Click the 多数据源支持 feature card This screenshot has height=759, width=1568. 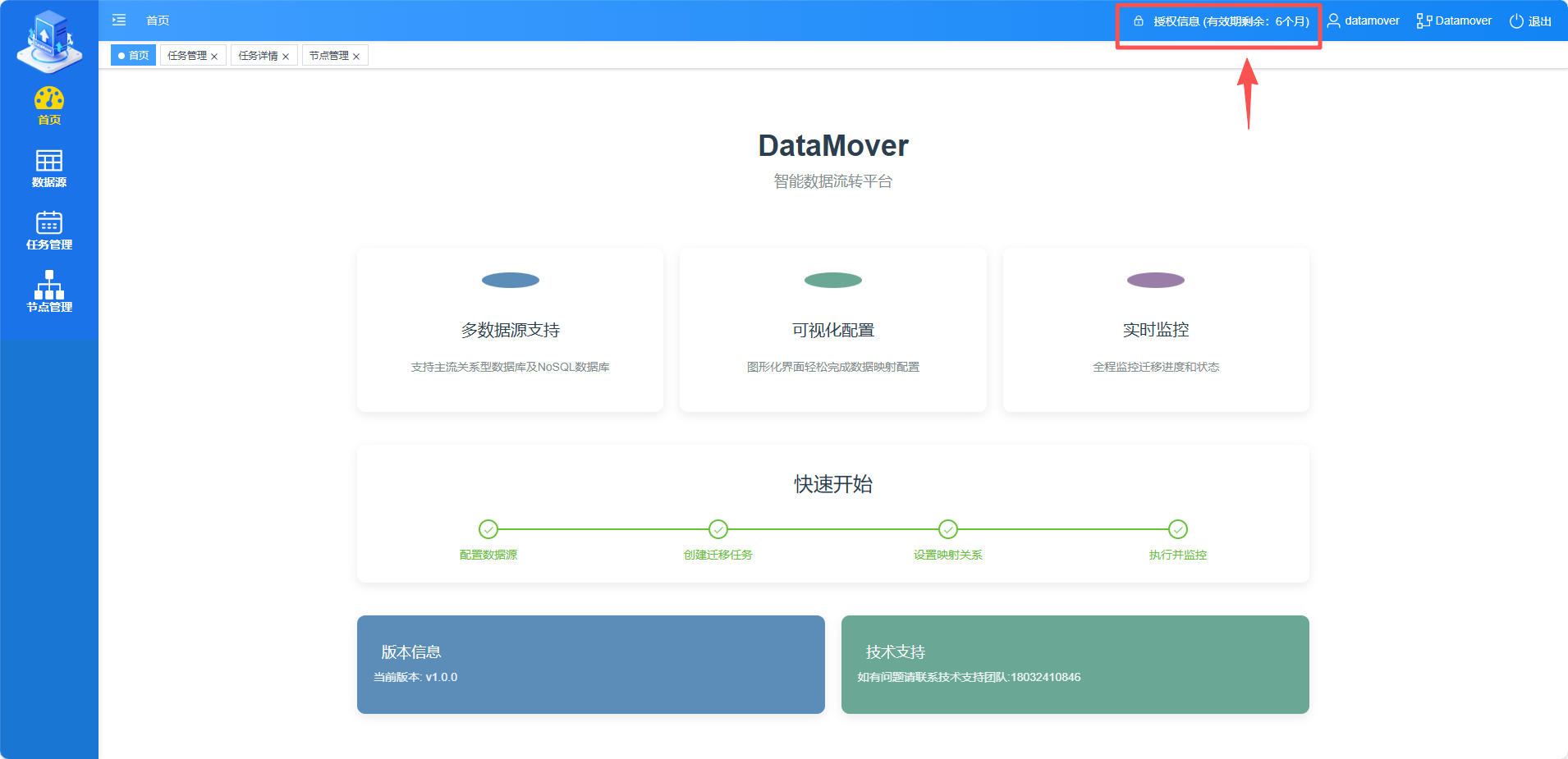(x=510, y=330)
